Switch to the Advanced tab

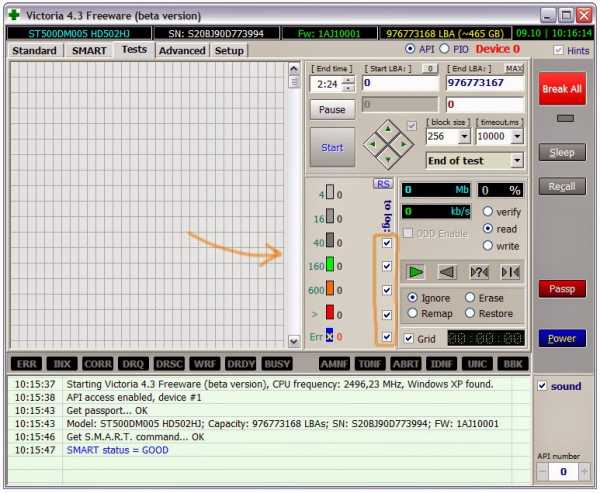tap(182, 51)
